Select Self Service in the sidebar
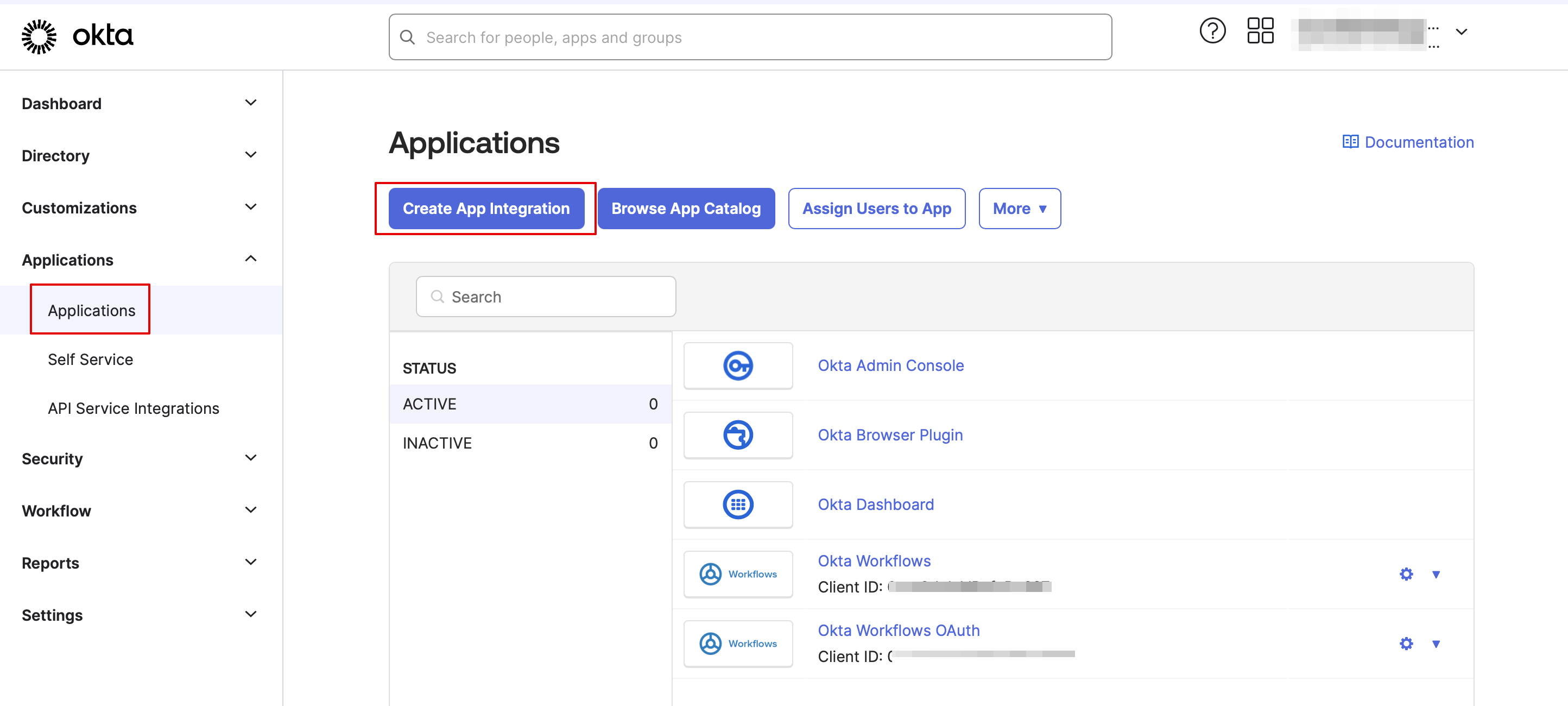 point(90,360)
